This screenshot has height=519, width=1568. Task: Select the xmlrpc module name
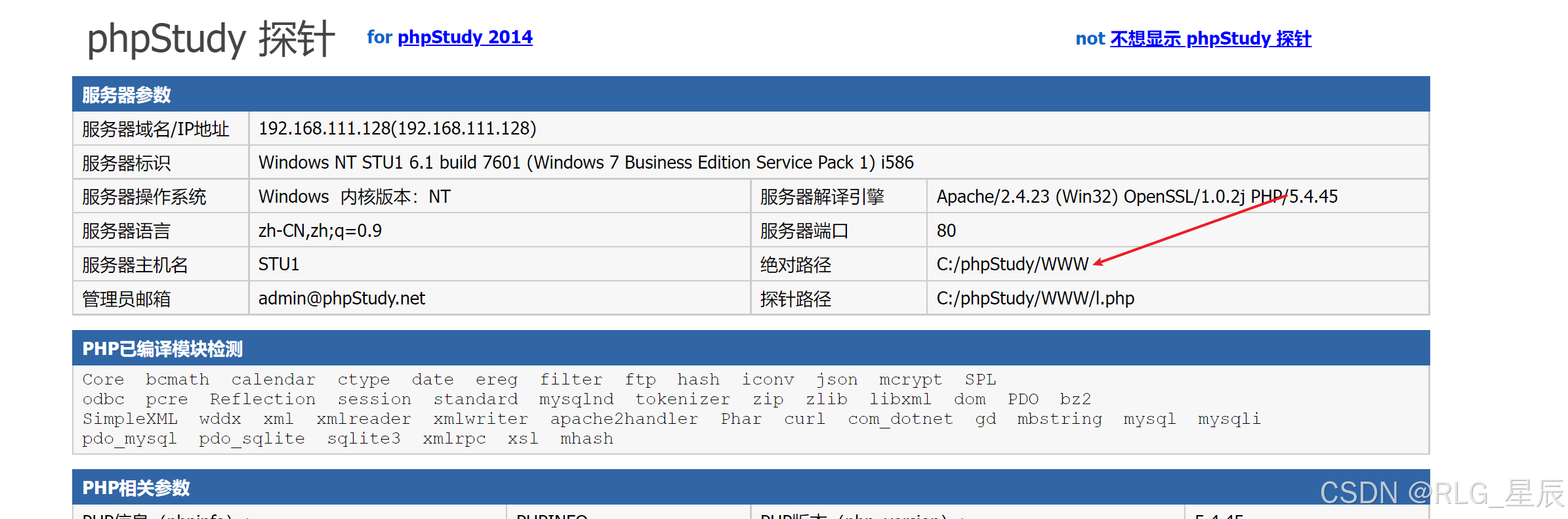454,439
